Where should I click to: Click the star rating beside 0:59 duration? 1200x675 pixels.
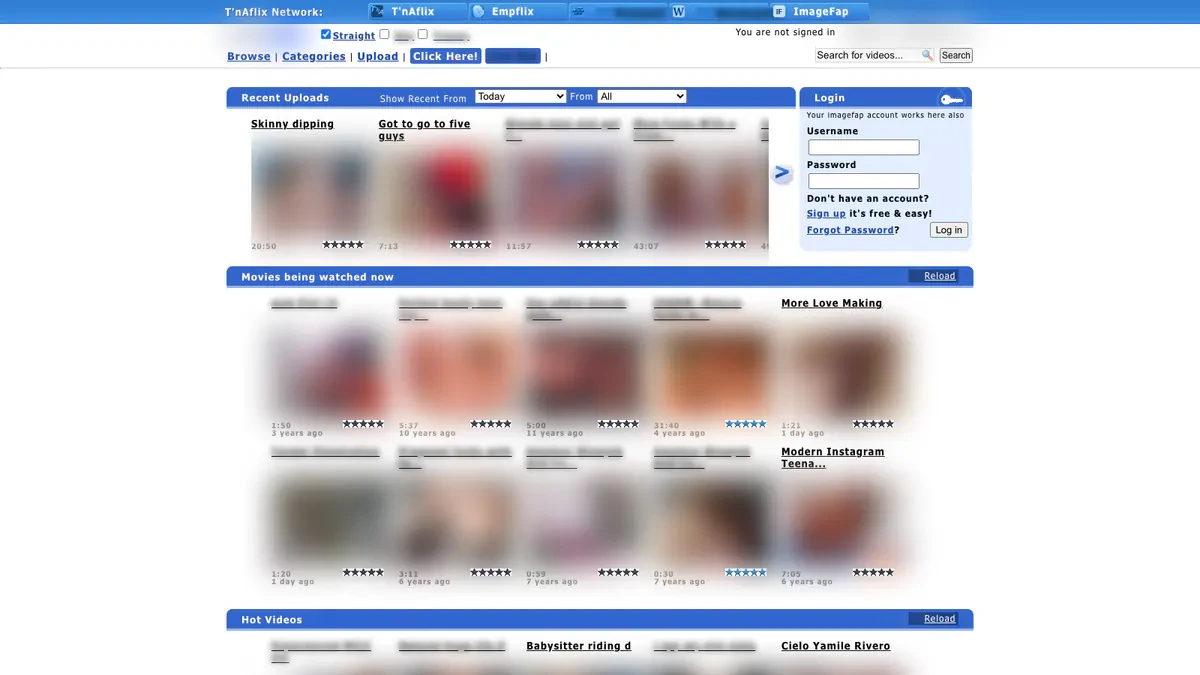[x=618, y=573]
